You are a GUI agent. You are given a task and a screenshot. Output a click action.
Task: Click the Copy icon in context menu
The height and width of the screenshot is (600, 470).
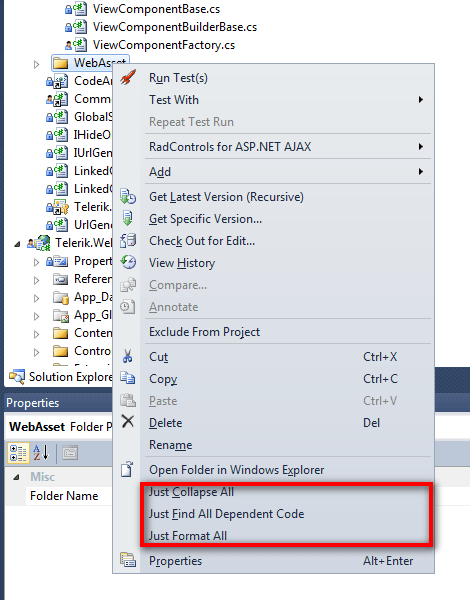click(x=128, y=378)
